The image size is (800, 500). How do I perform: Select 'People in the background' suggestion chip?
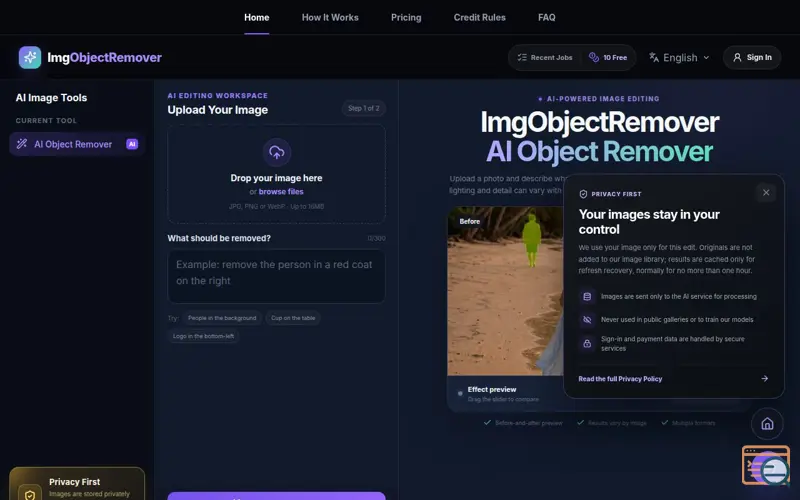222,318
